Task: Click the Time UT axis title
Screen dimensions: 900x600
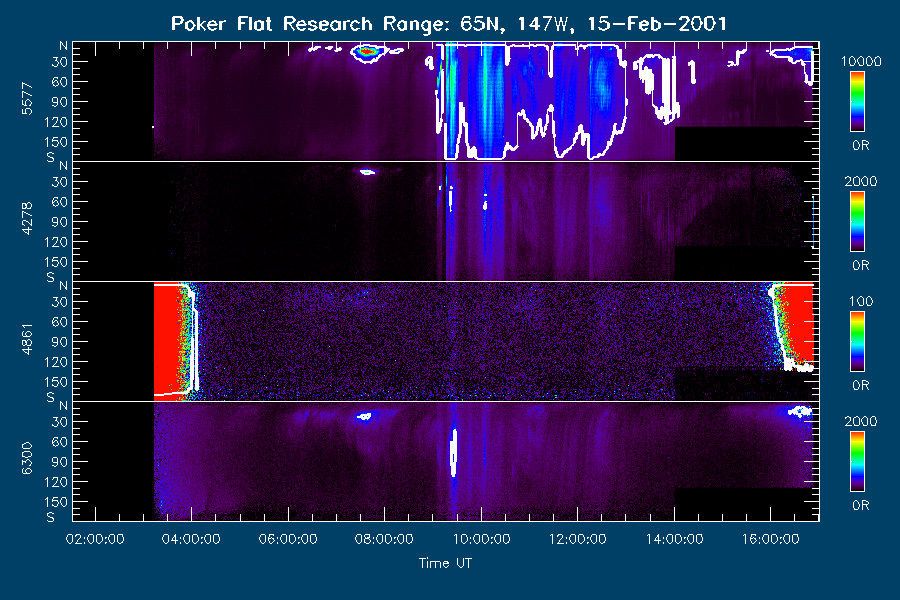Action: click(x=445, y=563)
